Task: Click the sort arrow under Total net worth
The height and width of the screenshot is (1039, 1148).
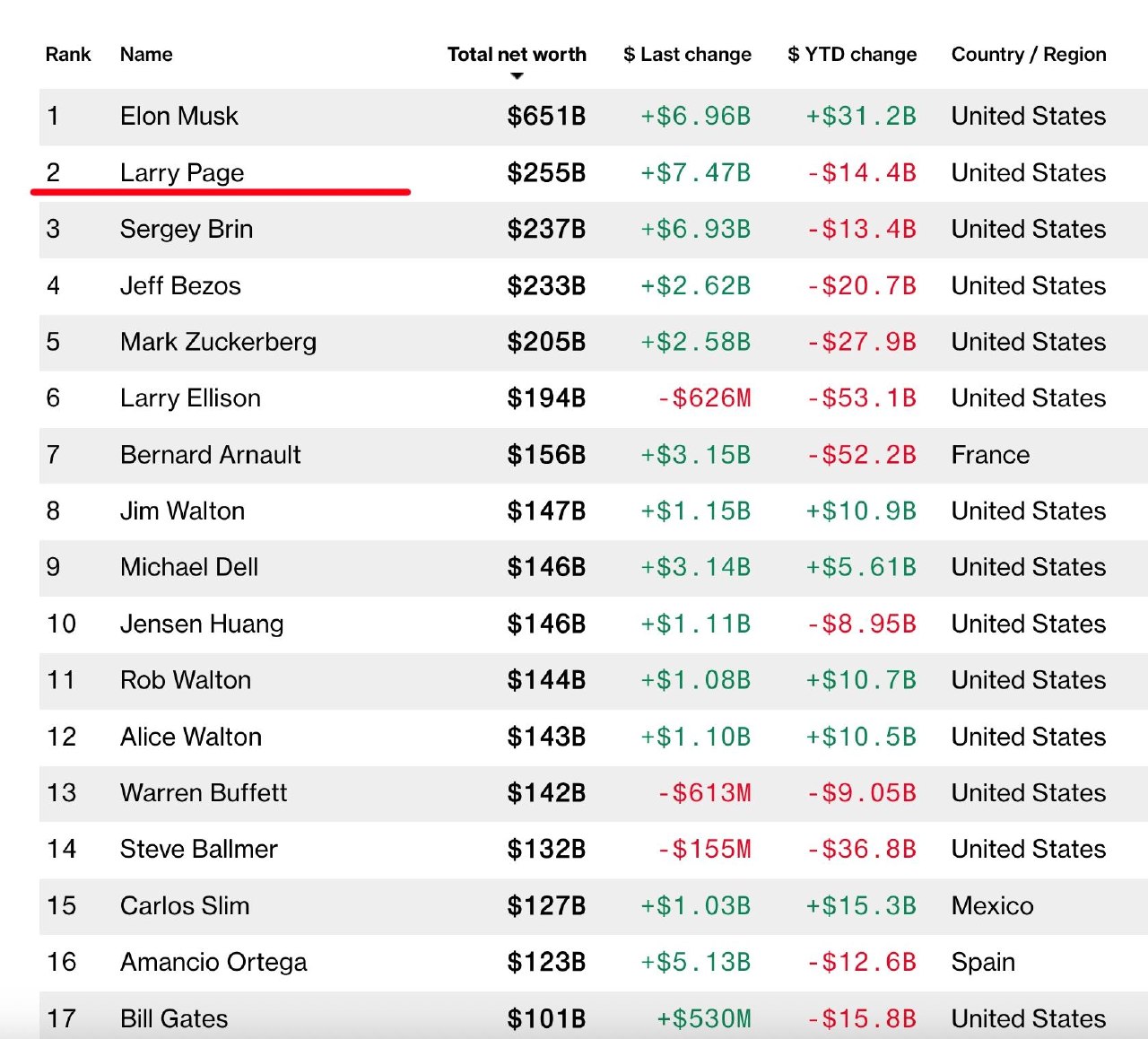Action: click(x=517, y=76)
